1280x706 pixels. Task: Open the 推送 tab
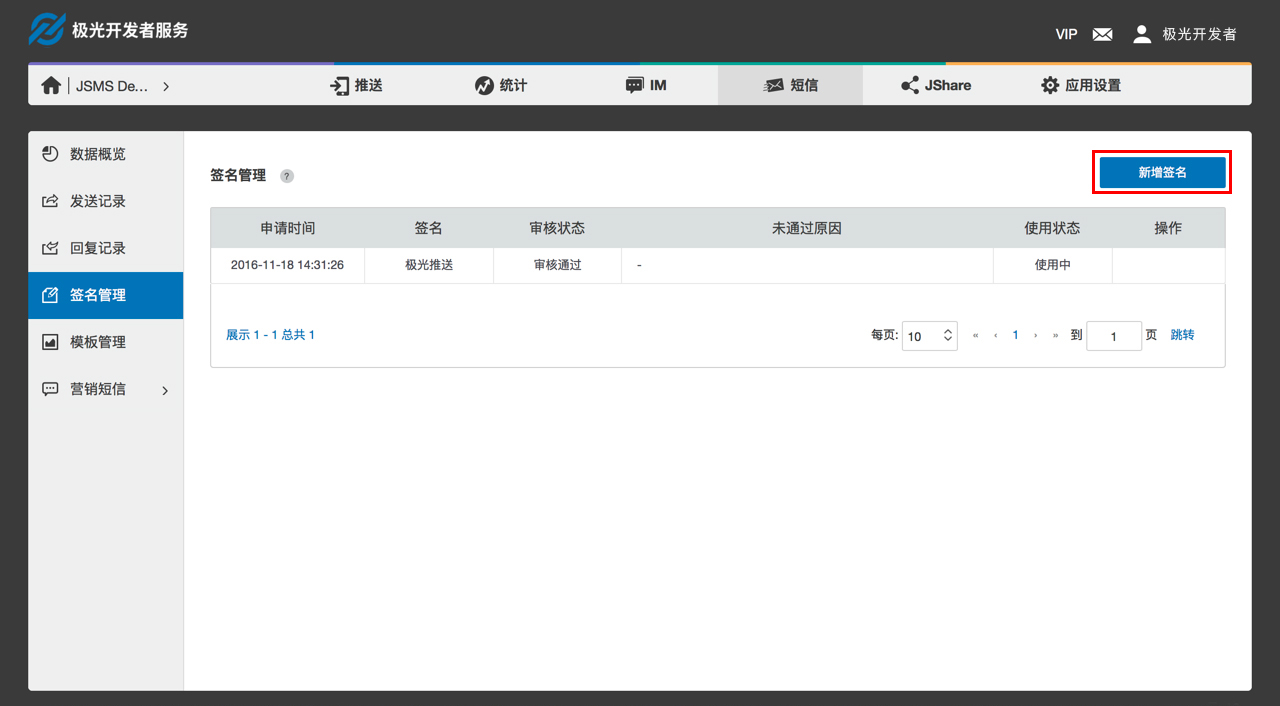point(357,86)
